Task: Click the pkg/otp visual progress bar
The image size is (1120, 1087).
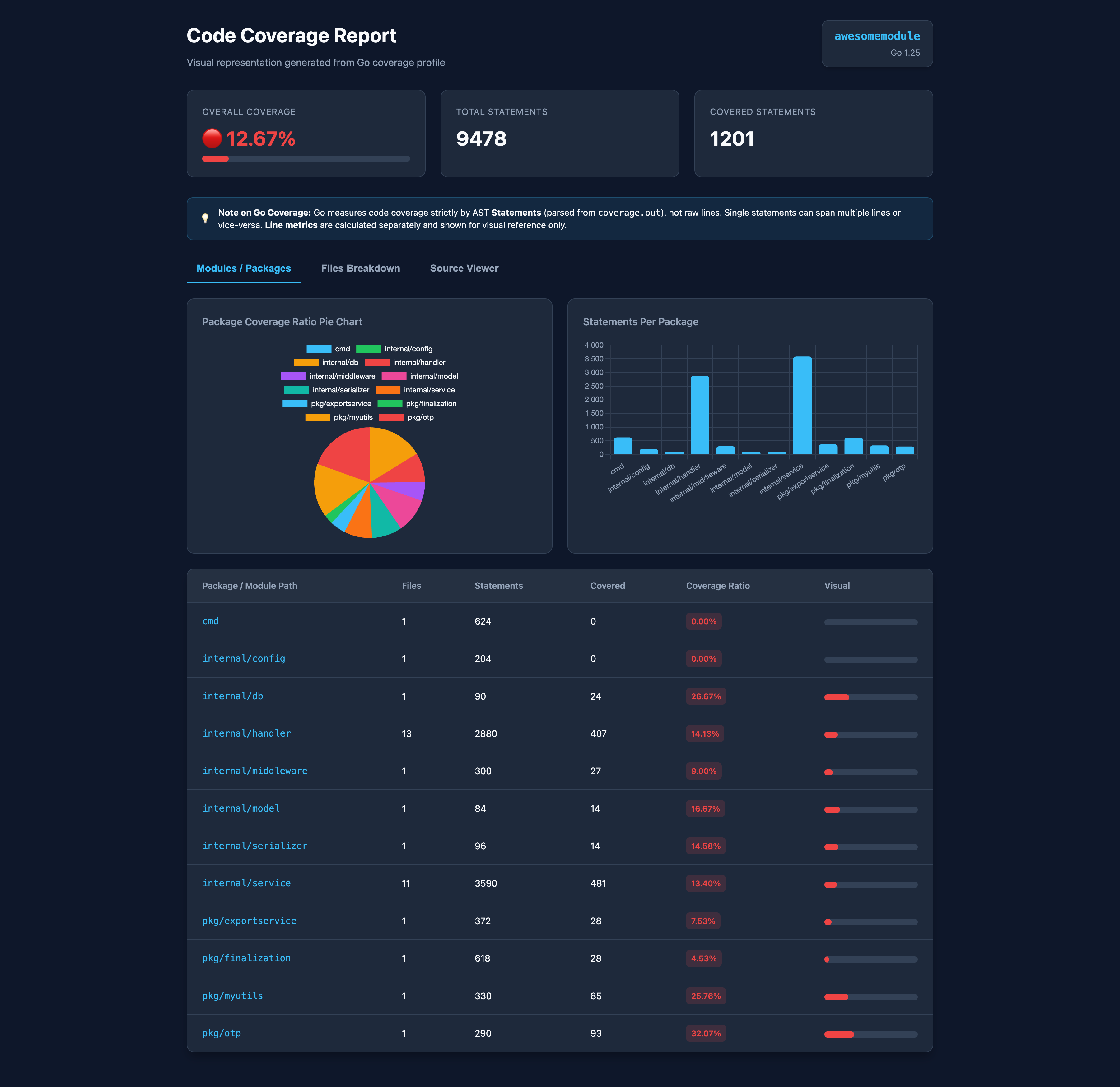Action: click(871, 1034)
